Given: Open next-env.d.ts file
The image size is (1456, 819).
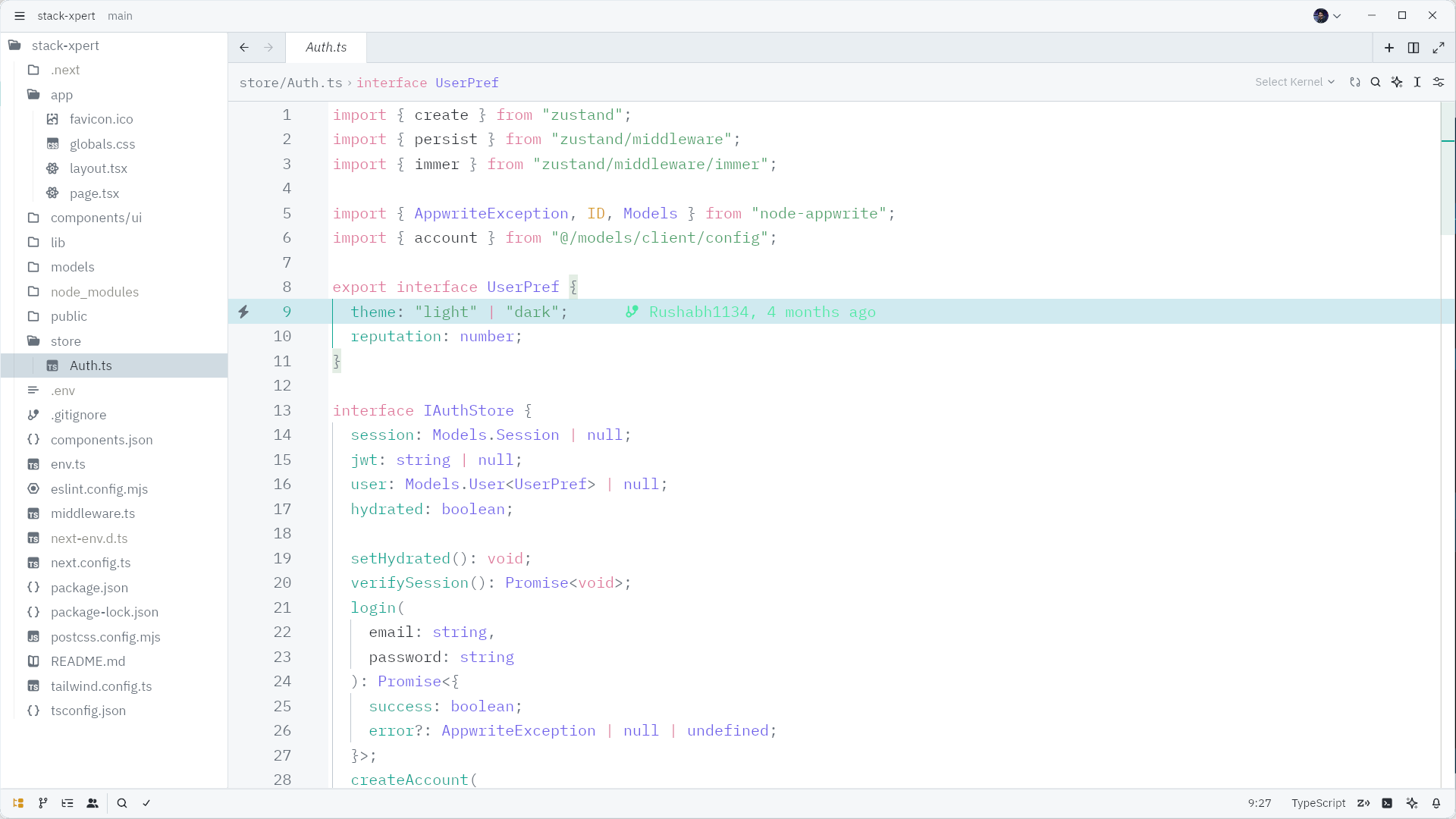Looking at the screenshot, I should click(114, 538).
